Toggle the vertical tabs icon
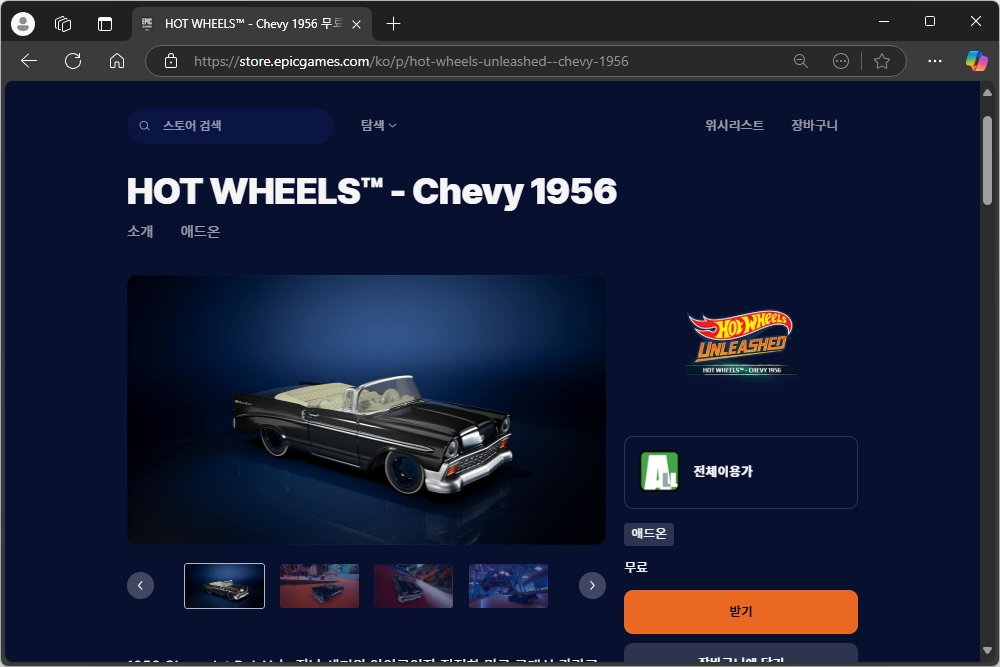 pos(105,24)
